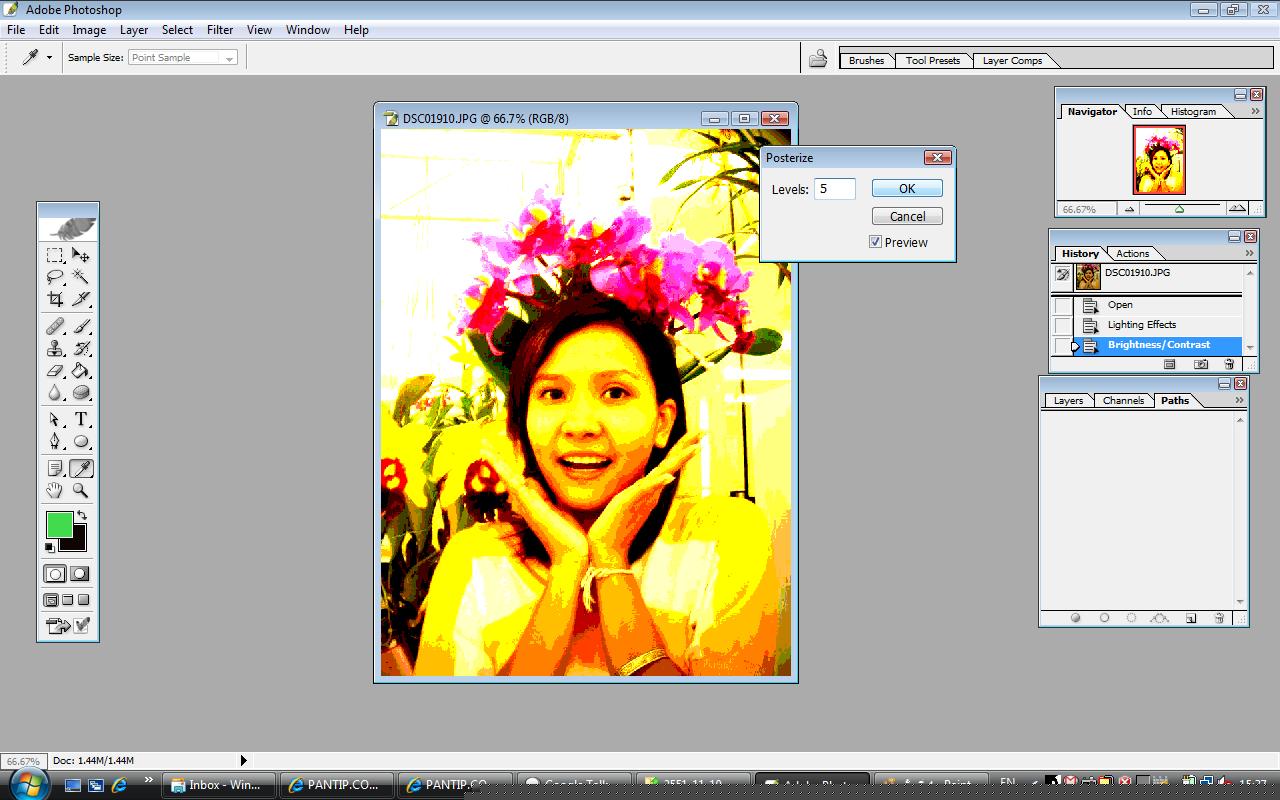
Task: Click the green foreground color swatch
Action: [57, 523]
